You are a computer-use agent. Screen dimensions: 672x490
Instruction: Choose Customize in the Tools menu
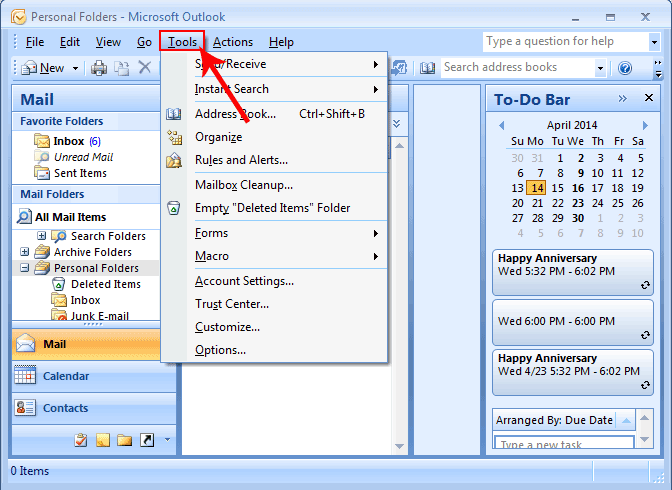(x=287, y=327)
